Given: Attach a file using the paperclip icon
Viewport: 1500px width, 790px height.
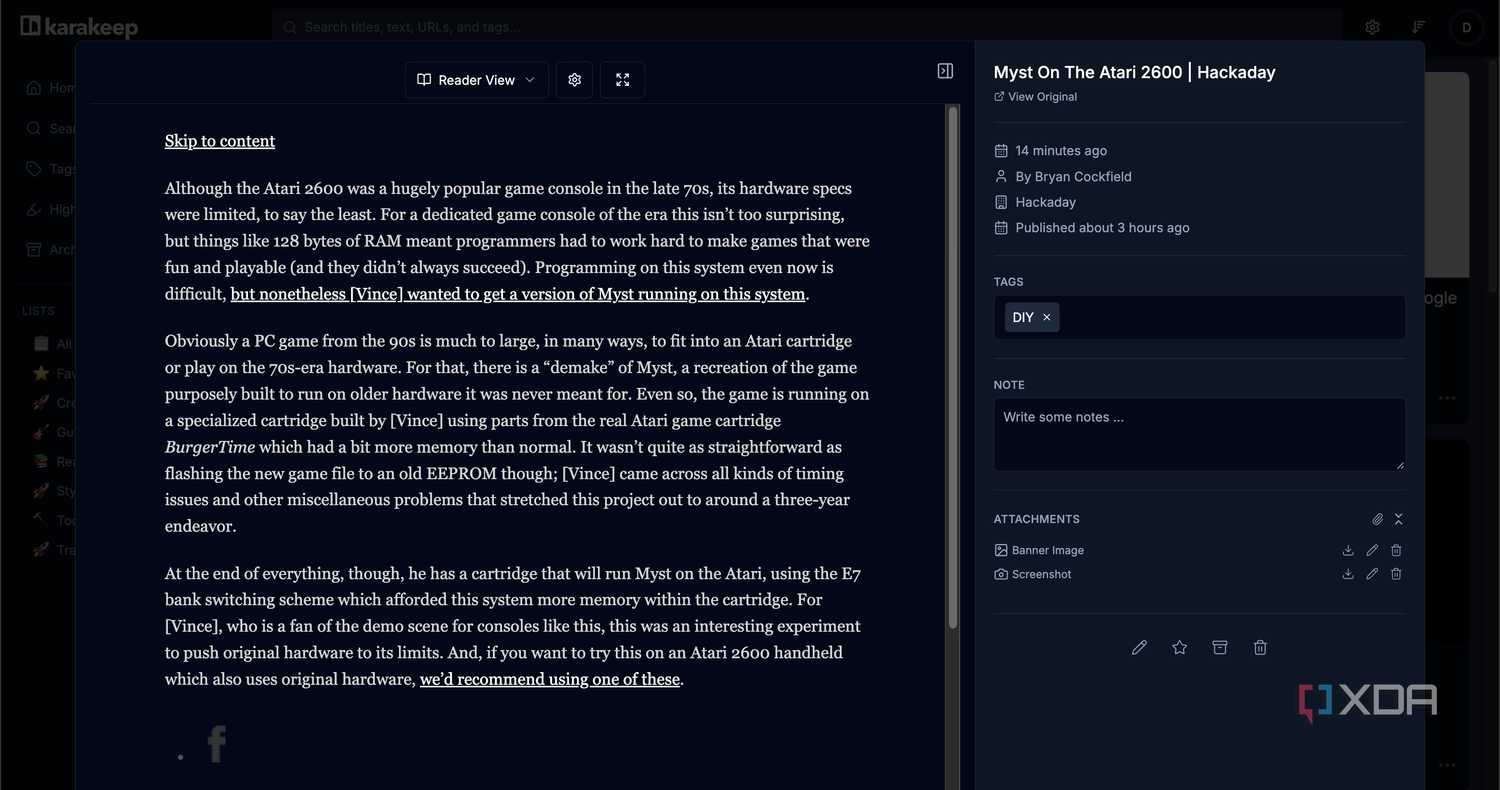Looking at the screenshot, I should (1377, 519).
